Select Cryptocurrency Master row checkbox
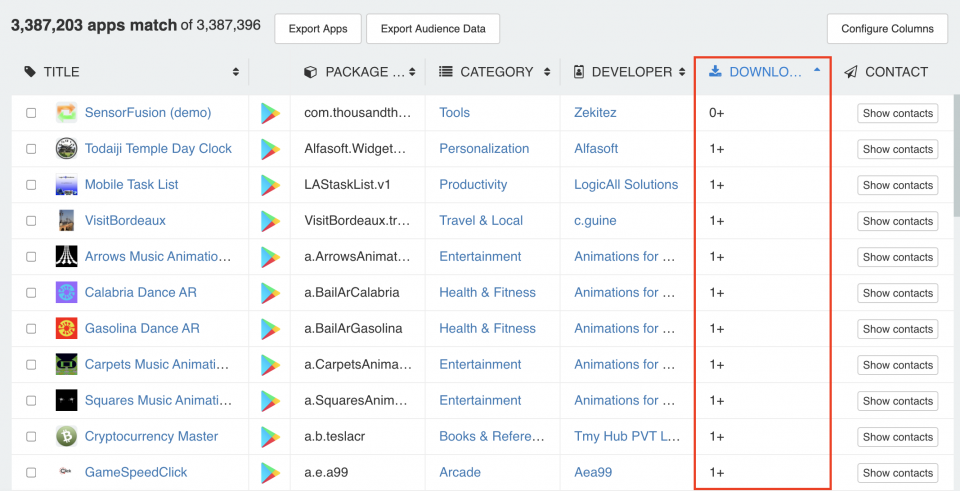Image resolution: width=960 pixels, height=491 pixels. click(x=31, y=437)
